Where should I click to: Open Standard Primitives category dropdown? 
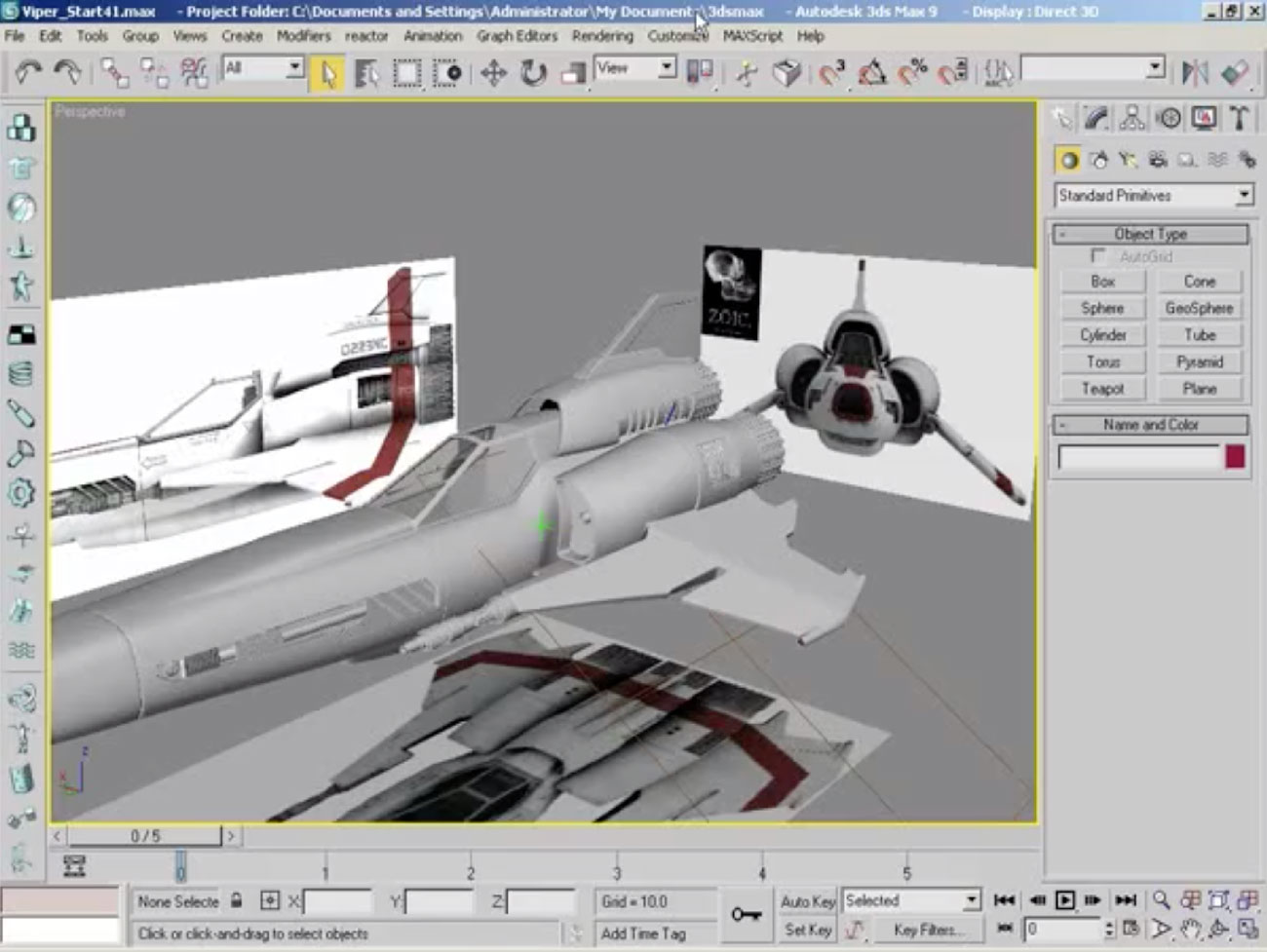coord(1154,196)
